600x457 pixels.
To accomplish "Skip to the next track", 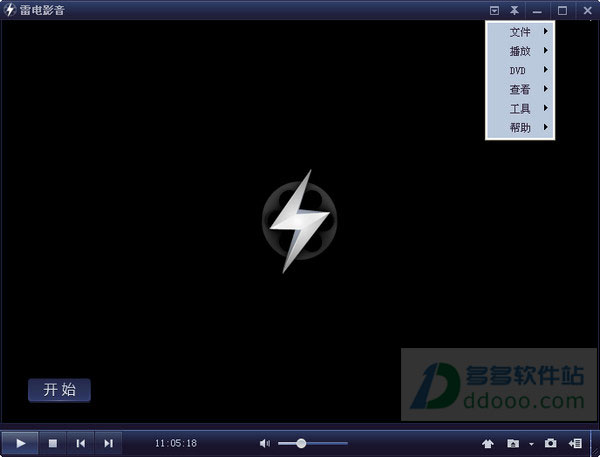I will pyautogui.click(x=108, y=443).
